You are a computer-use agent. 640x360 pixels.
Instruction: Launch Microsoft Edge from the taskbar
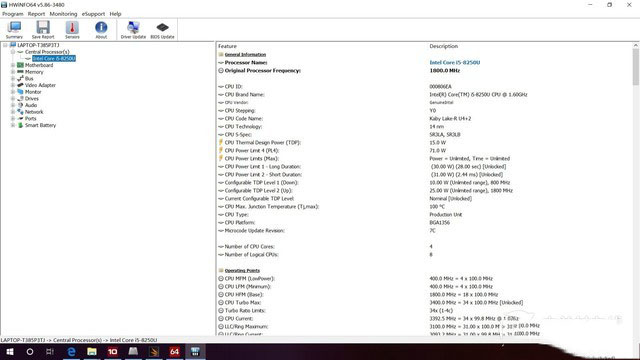[71, 351]
